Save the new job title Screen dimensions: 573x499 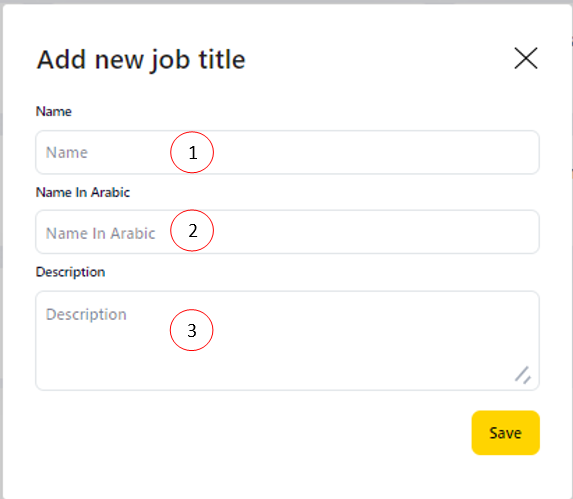pos(505,433)
